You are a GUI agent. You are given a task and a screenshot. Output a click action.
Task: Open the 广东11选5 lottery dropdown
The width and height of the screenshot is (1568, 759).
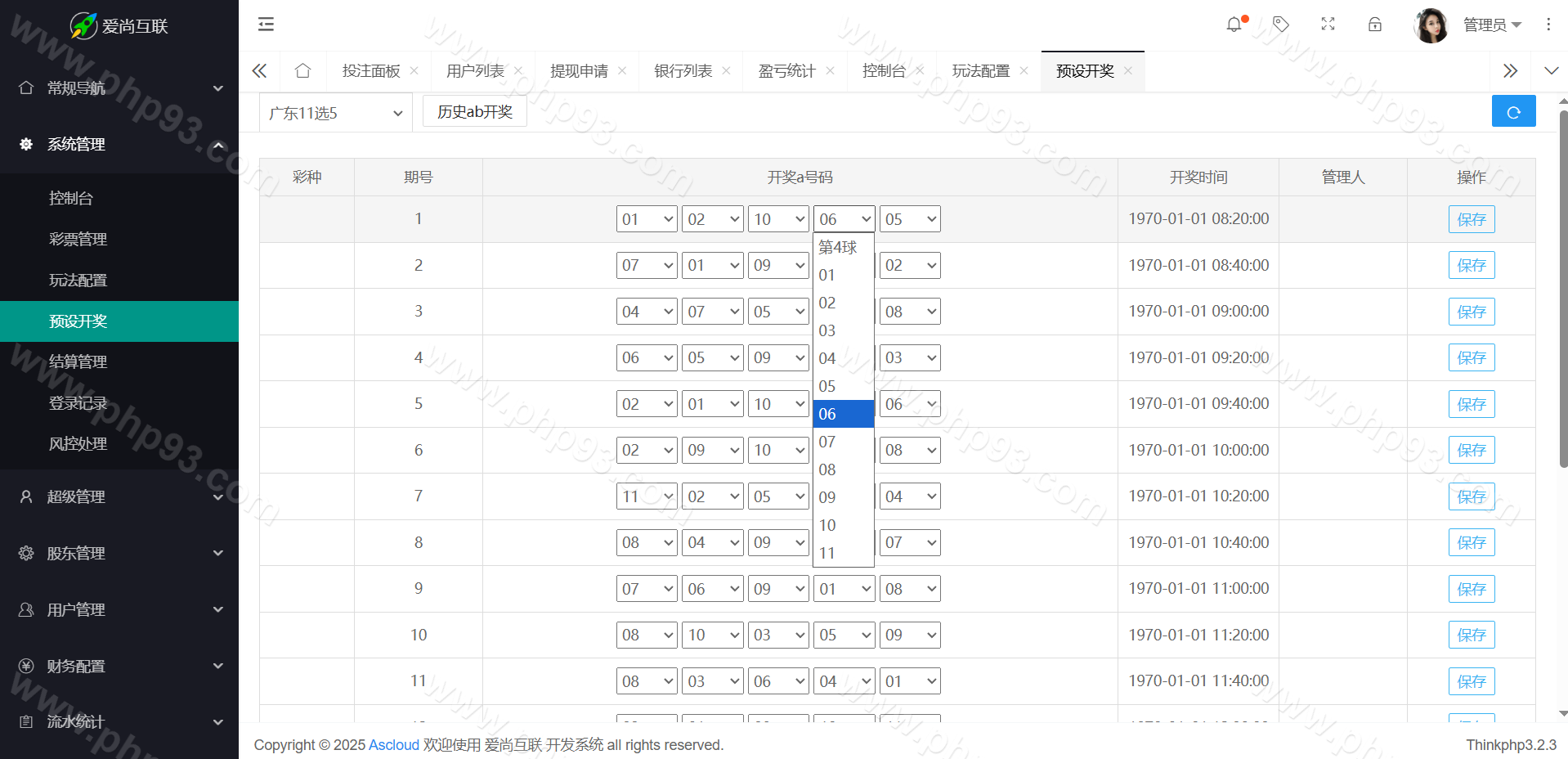335,113
